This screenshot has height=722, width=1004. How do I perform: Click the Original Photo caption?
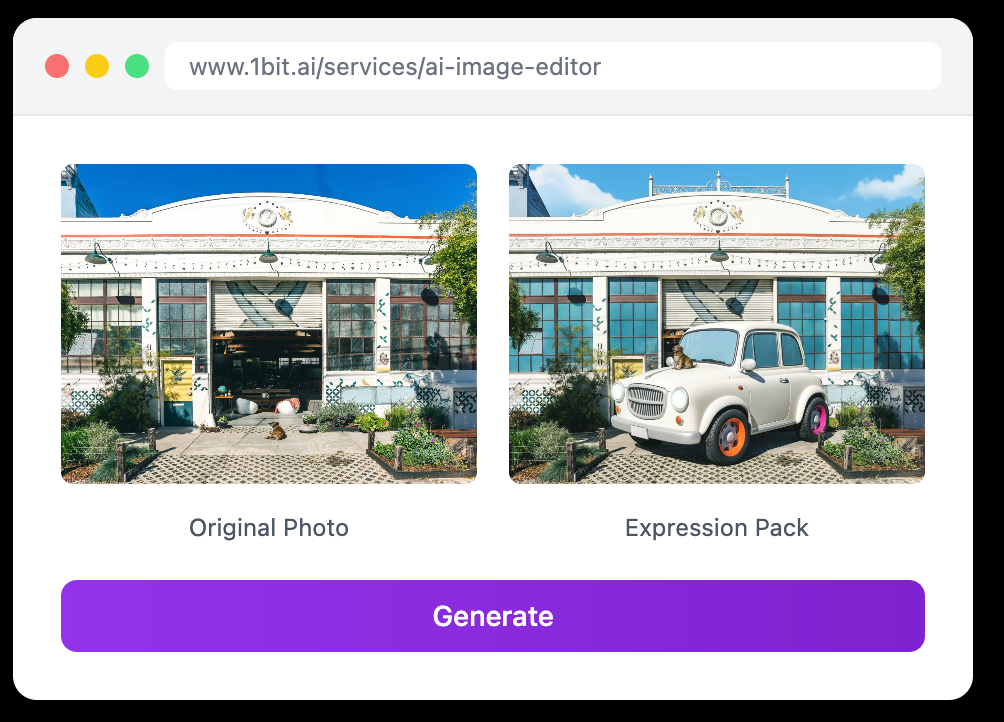click(x=269, y=528)
